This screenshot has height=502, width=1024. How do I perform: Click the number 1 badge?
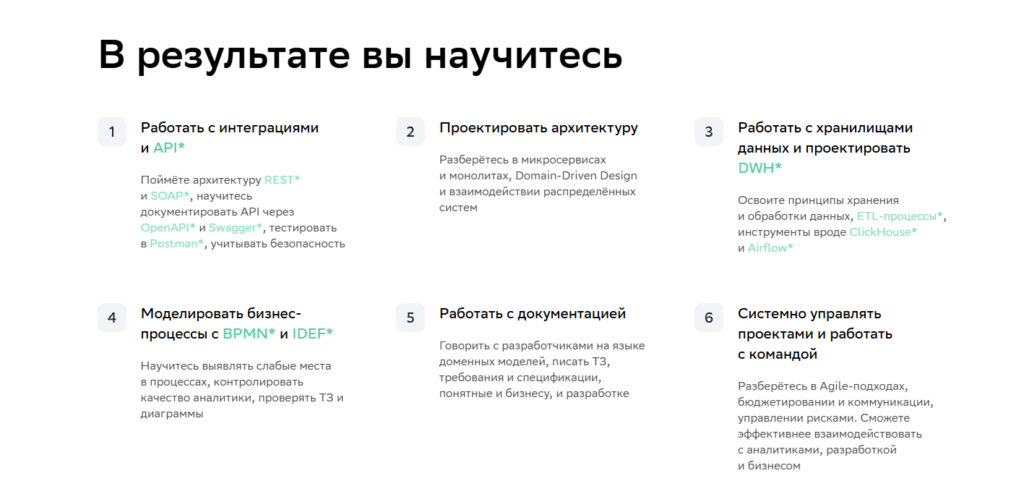pos(112,132)
